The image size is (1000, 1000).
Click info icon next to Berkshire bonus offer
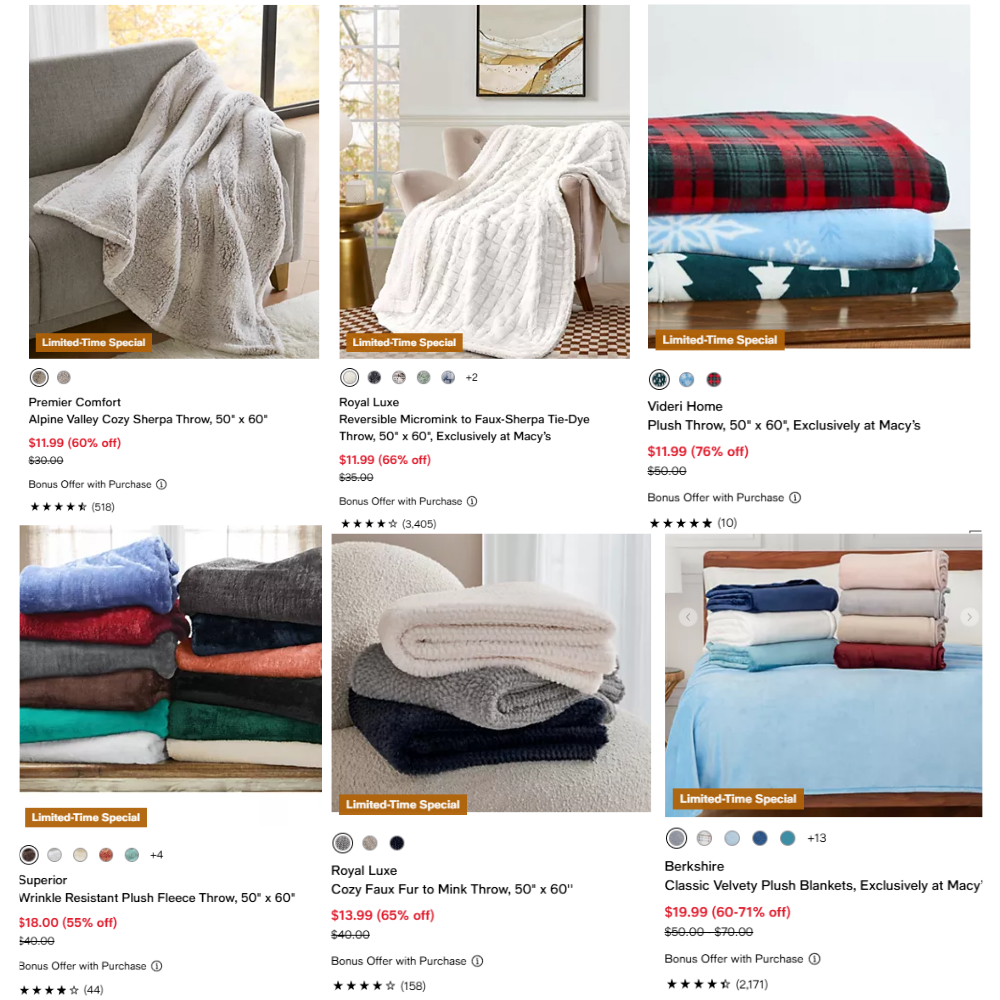pos(814,959)
